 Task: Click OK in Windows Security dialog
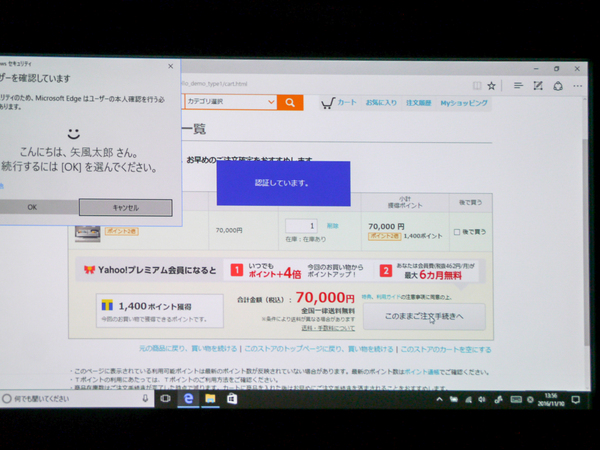click(x=34, y=207)
